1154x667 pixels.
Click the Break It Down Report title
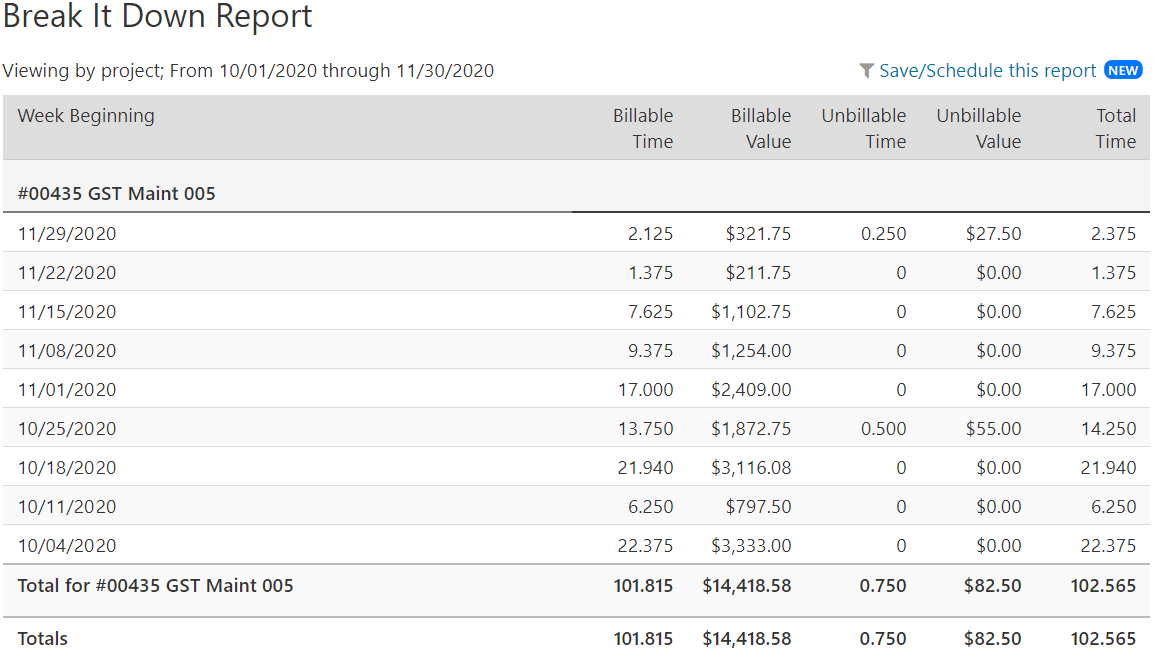[x=159, y=17]
